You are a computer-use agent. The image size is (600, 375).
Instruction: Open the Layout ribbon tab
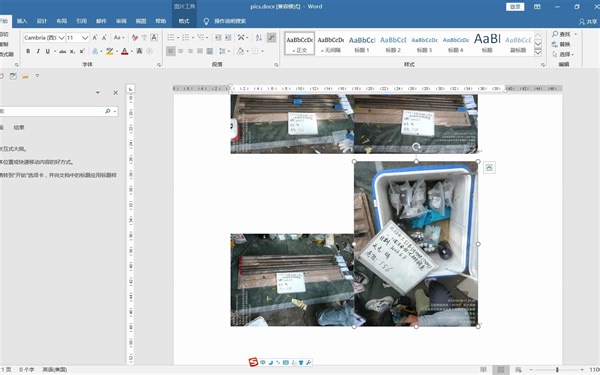point(62,21)
